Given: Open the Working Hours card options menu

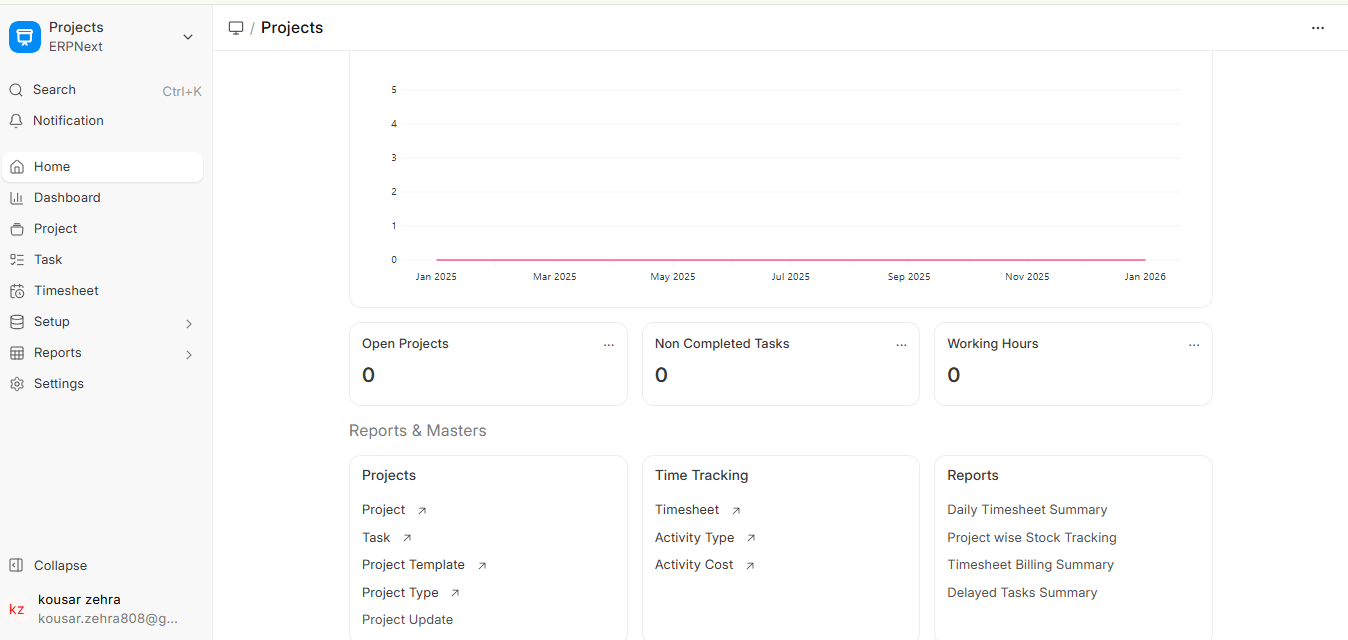Looking at the screenshot, I should (x=1194, y=344).
